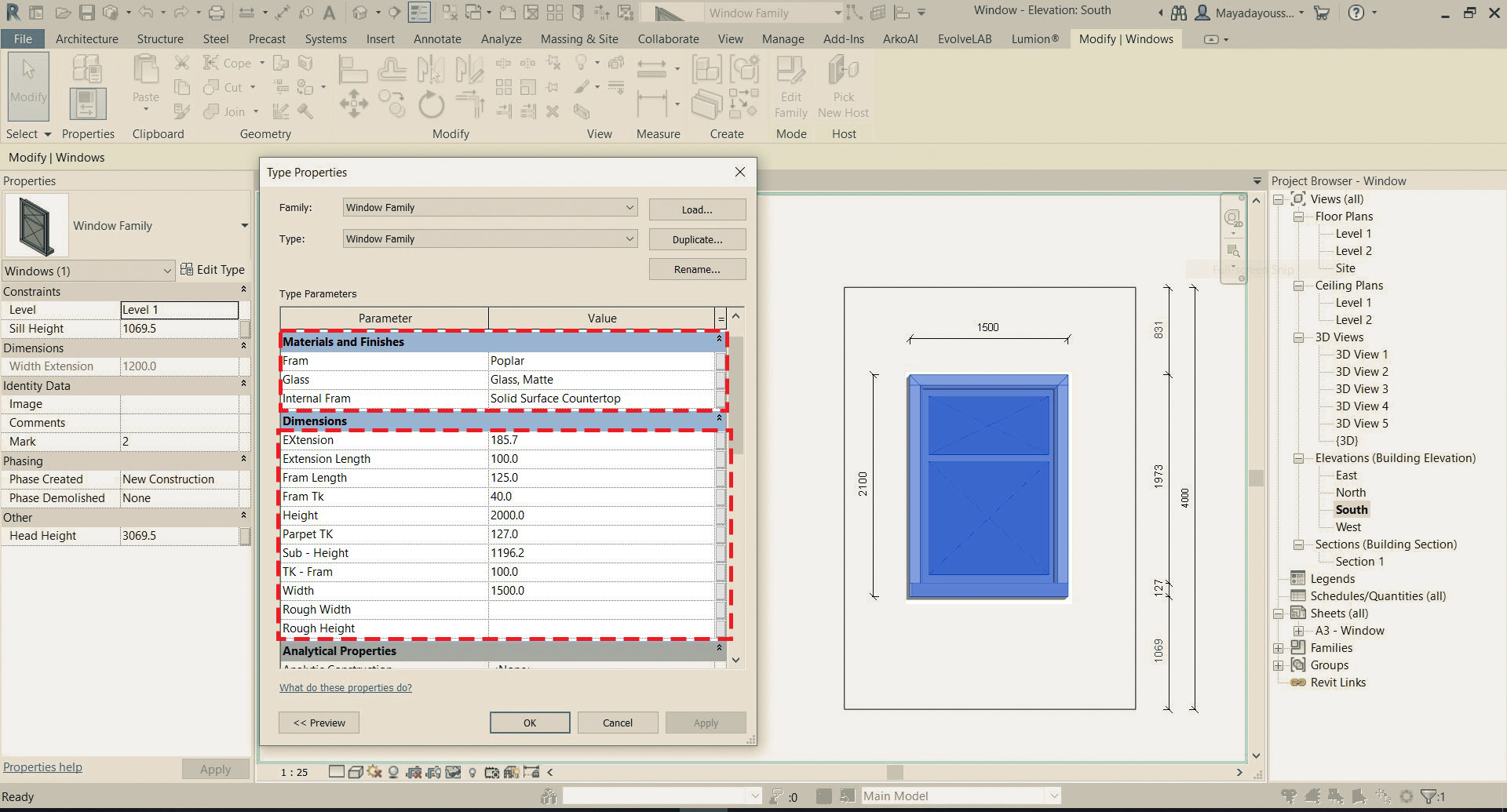Toggle Show Crop Region in view control bar

click(433, 772)
